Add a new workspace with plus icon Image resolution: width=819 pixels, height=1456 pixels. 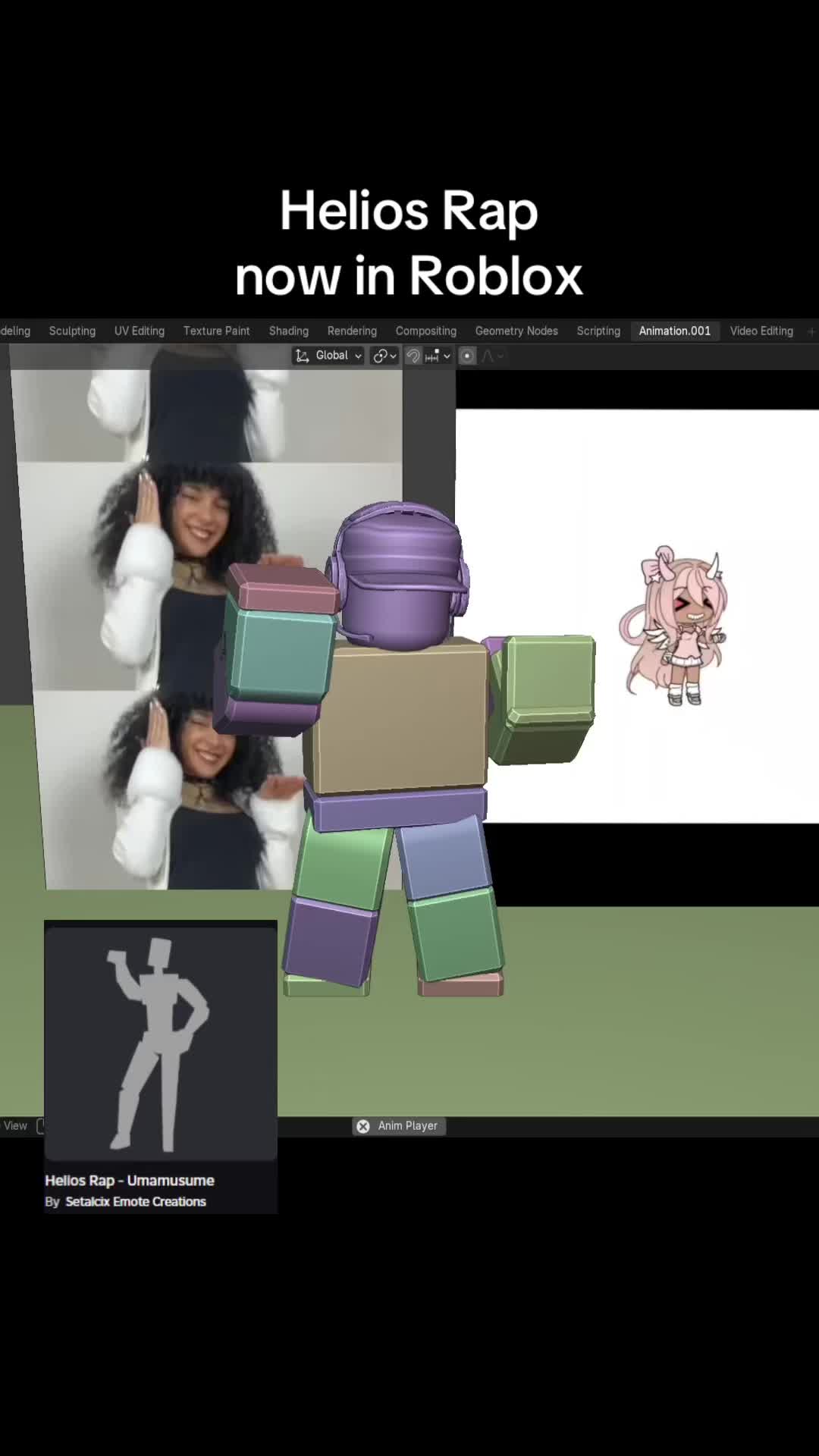[811, 331]
